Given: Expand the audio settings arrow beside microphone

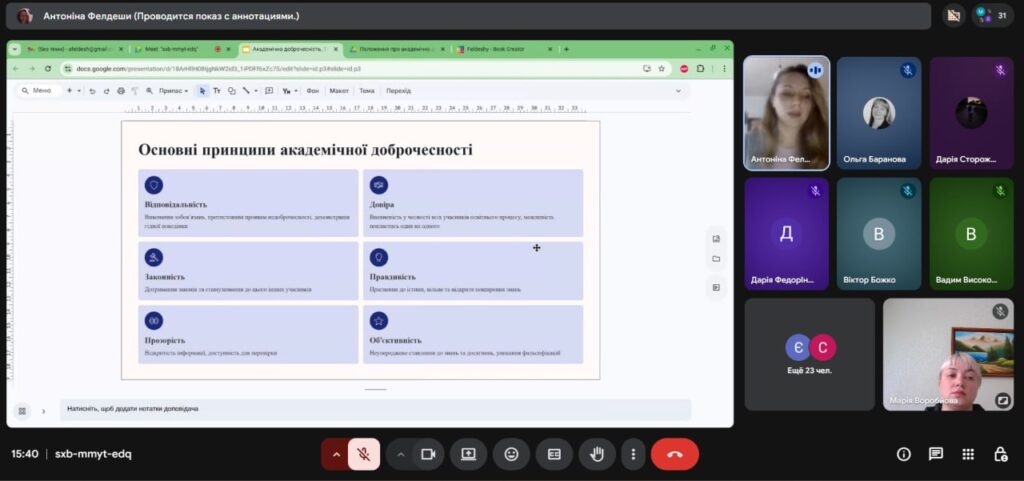Looking at the screenshot, I should 336,454.
